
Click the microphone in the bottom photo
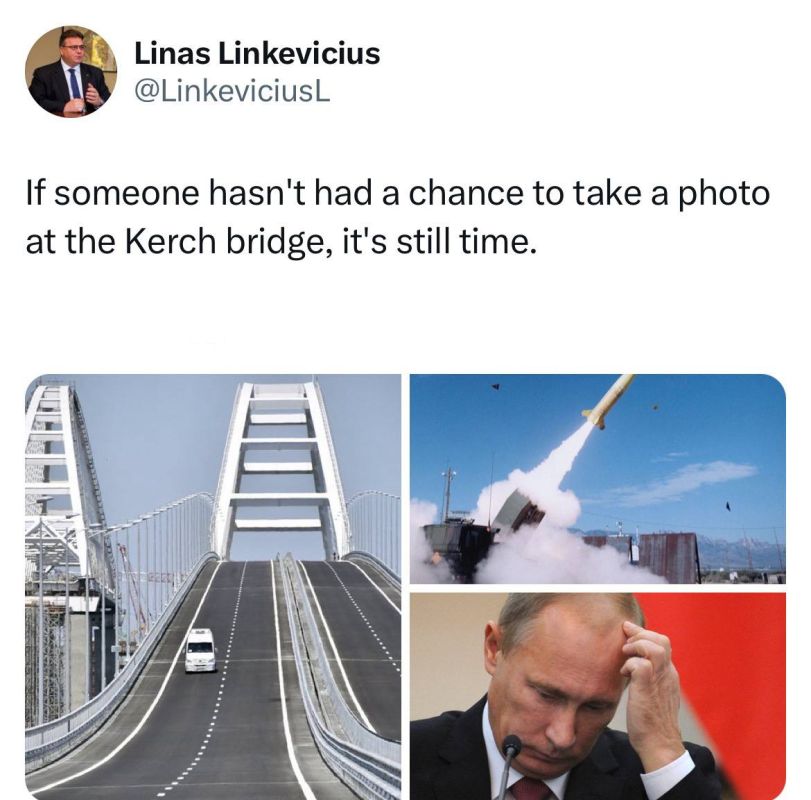pyautogui.click(x=507, y=765)
